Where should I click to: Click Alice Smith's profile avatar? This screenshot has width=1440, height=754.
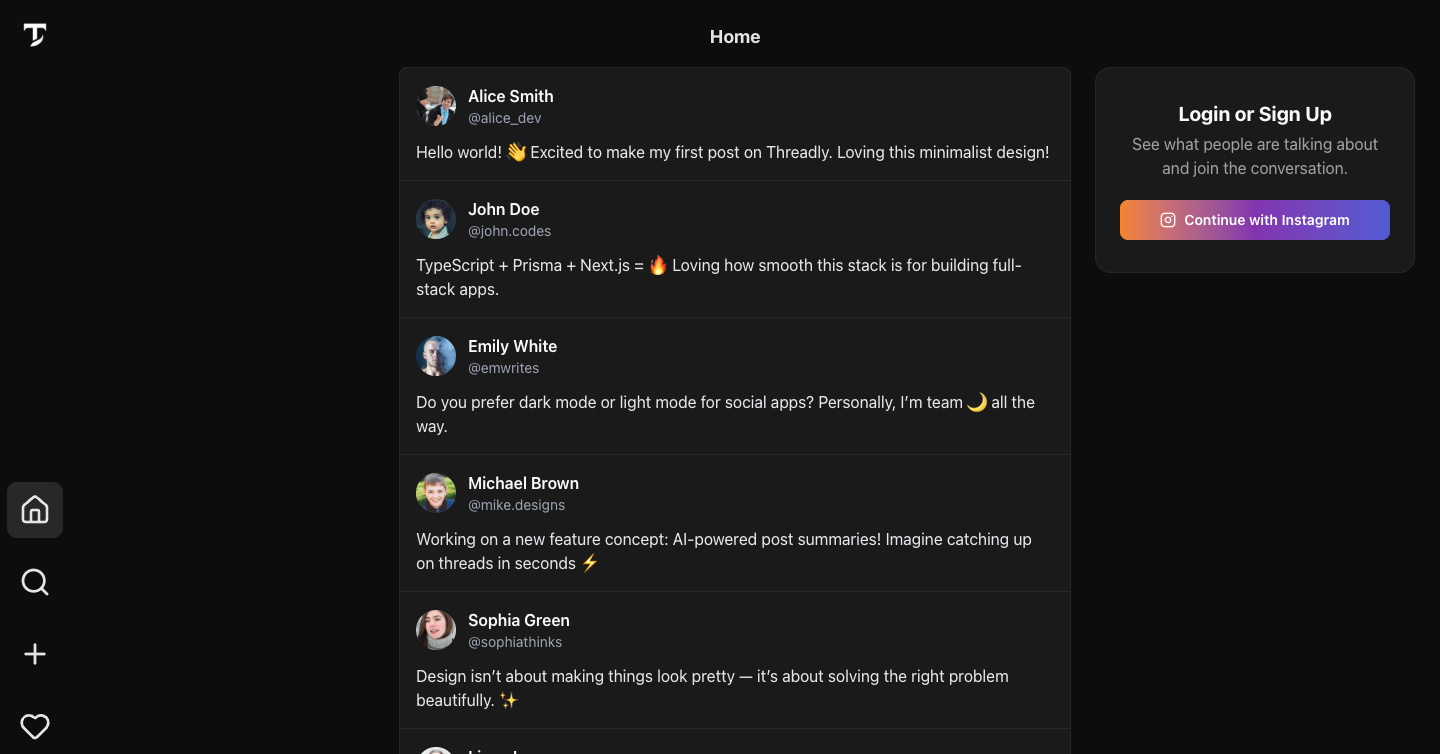(436, 106)
